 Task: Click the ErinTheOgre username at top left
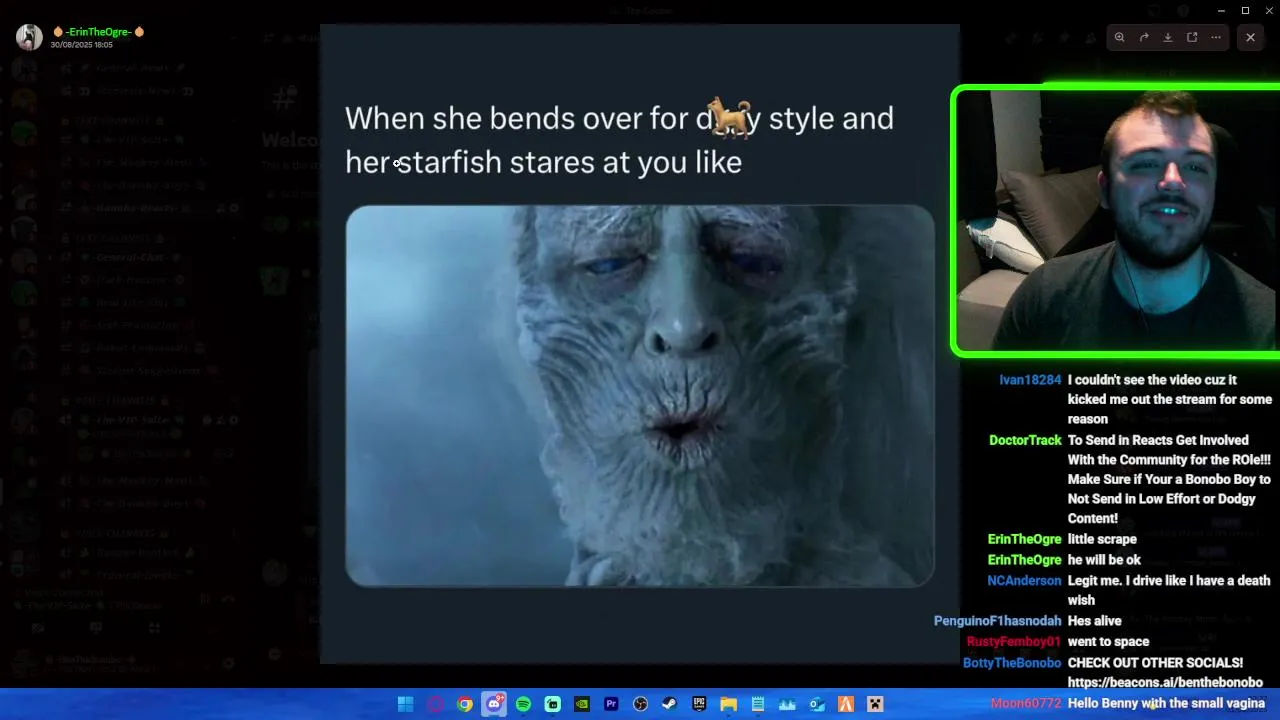click(99, 32)
